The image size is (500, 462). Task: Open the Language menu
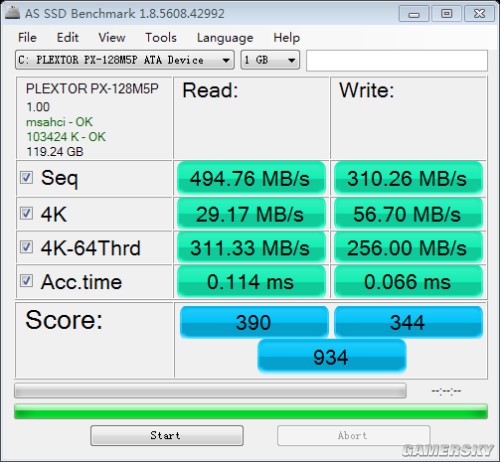pyautogui.click(x=225, y=38)
